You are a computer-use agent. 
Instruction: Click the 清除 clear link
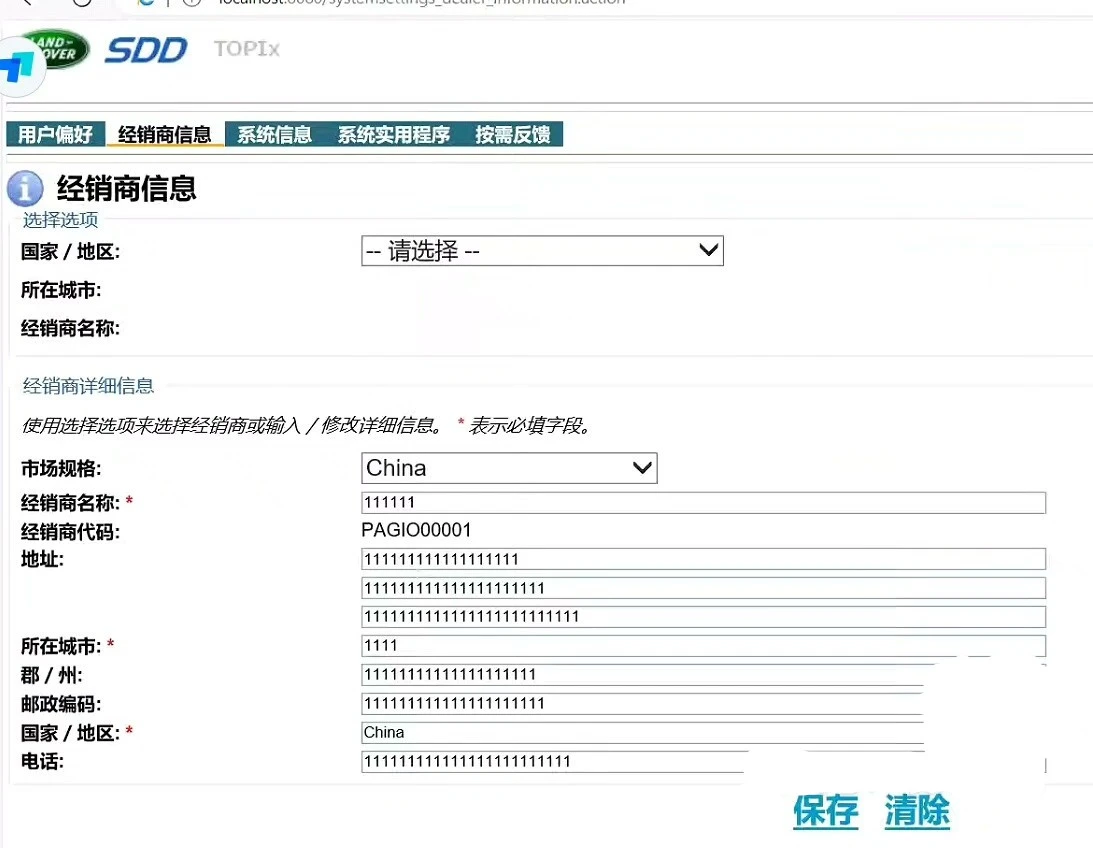pyautogui.click(x=916, y=812)
